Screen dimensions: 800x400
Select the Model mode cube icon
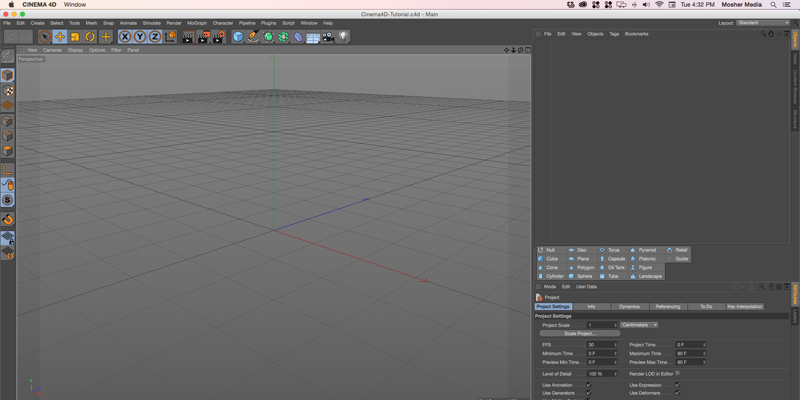tap(7, 76)
